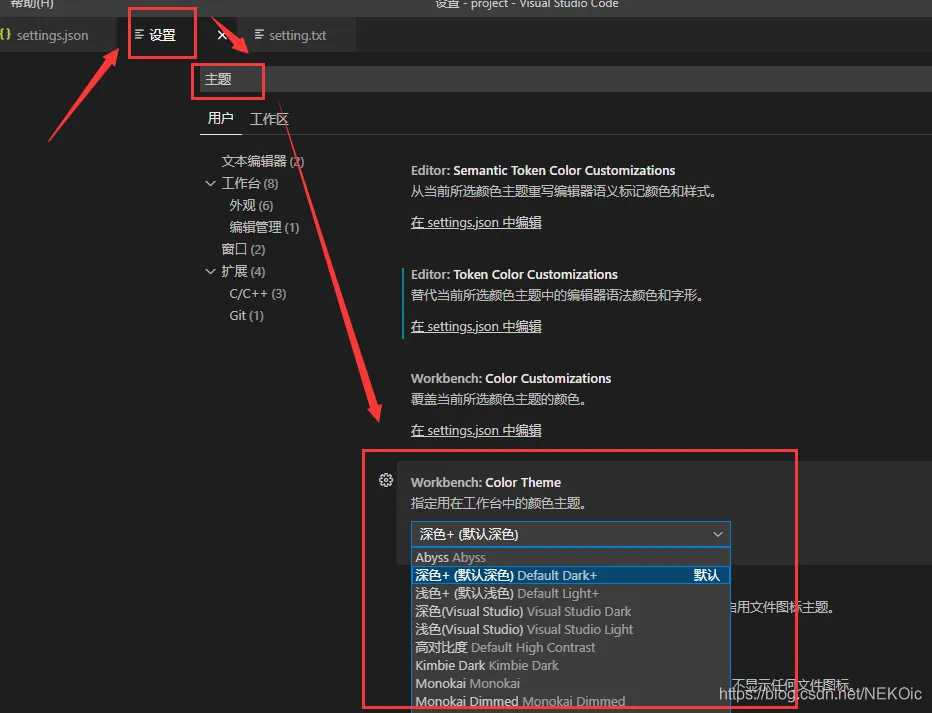The image size is (932, 713).
Task: Choose Abyss theme from the list
Action: [571, 557]
